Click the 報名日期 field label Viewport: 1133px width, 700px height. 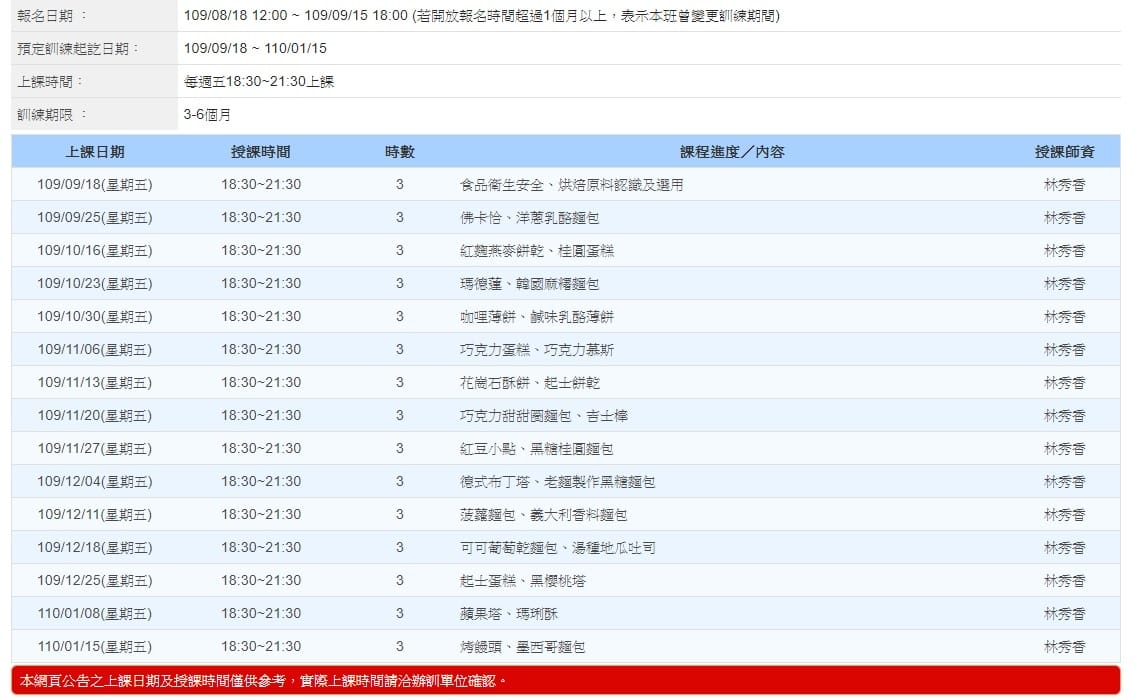click(x=52, y=16)
